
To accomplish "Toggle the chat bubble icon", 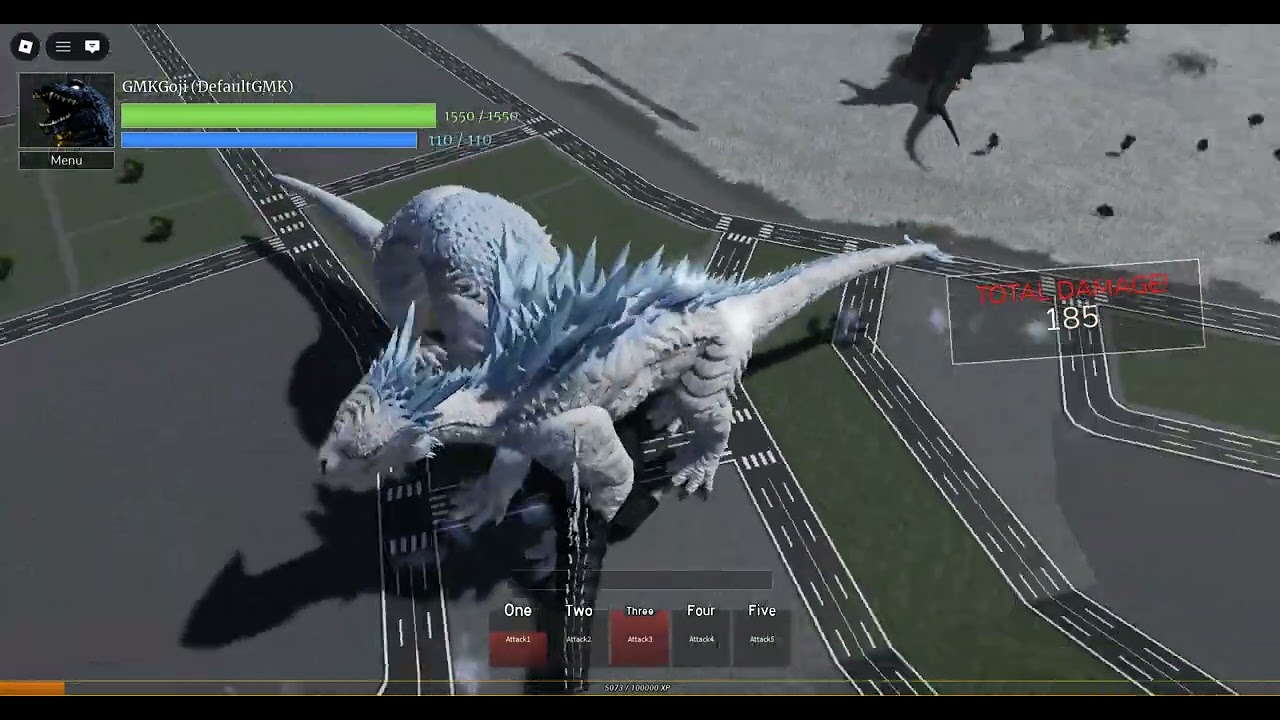I will (92, 46).
